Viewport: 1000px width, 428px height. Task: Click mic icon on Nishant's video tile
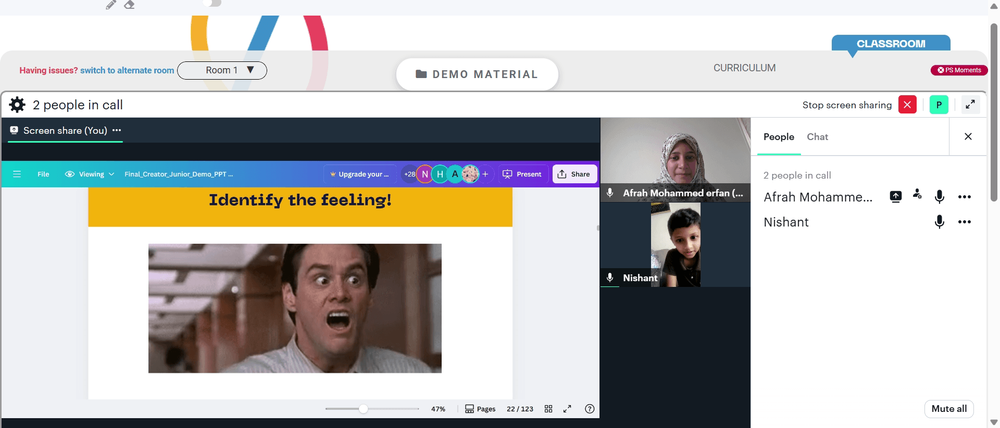(610, 277)
